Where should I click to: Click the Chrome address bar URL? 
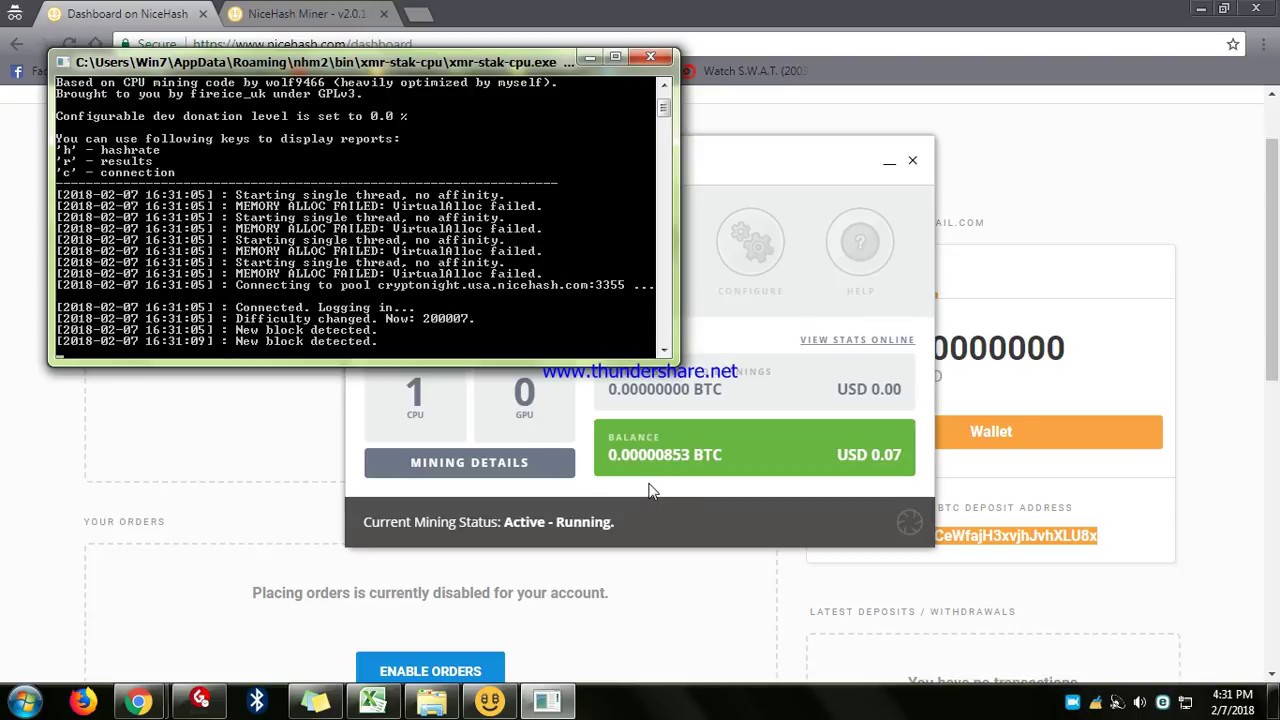[x=303, y=44]
